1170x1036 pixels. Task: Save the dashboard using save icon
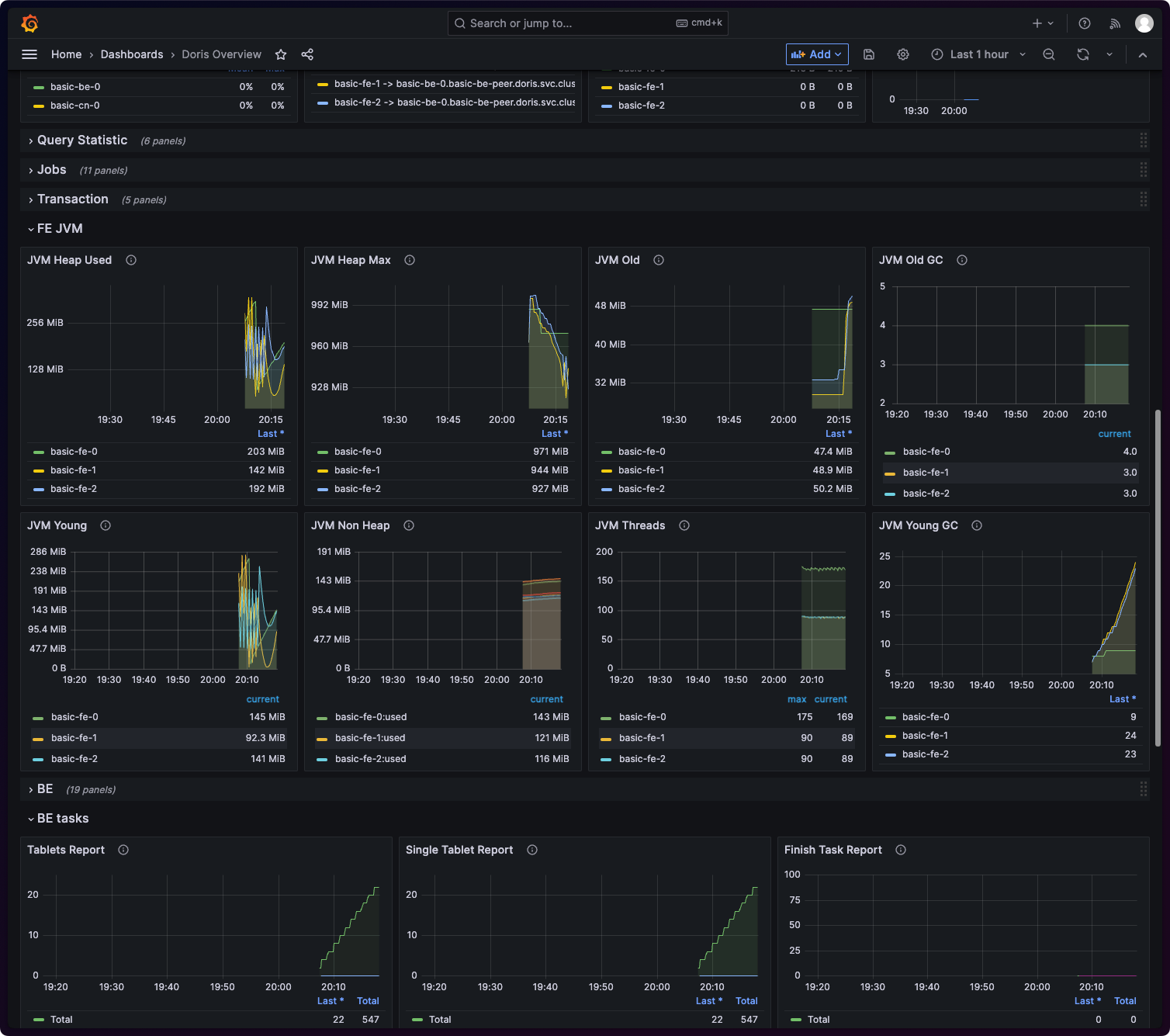pyautogui.click(x=869, y=54)
